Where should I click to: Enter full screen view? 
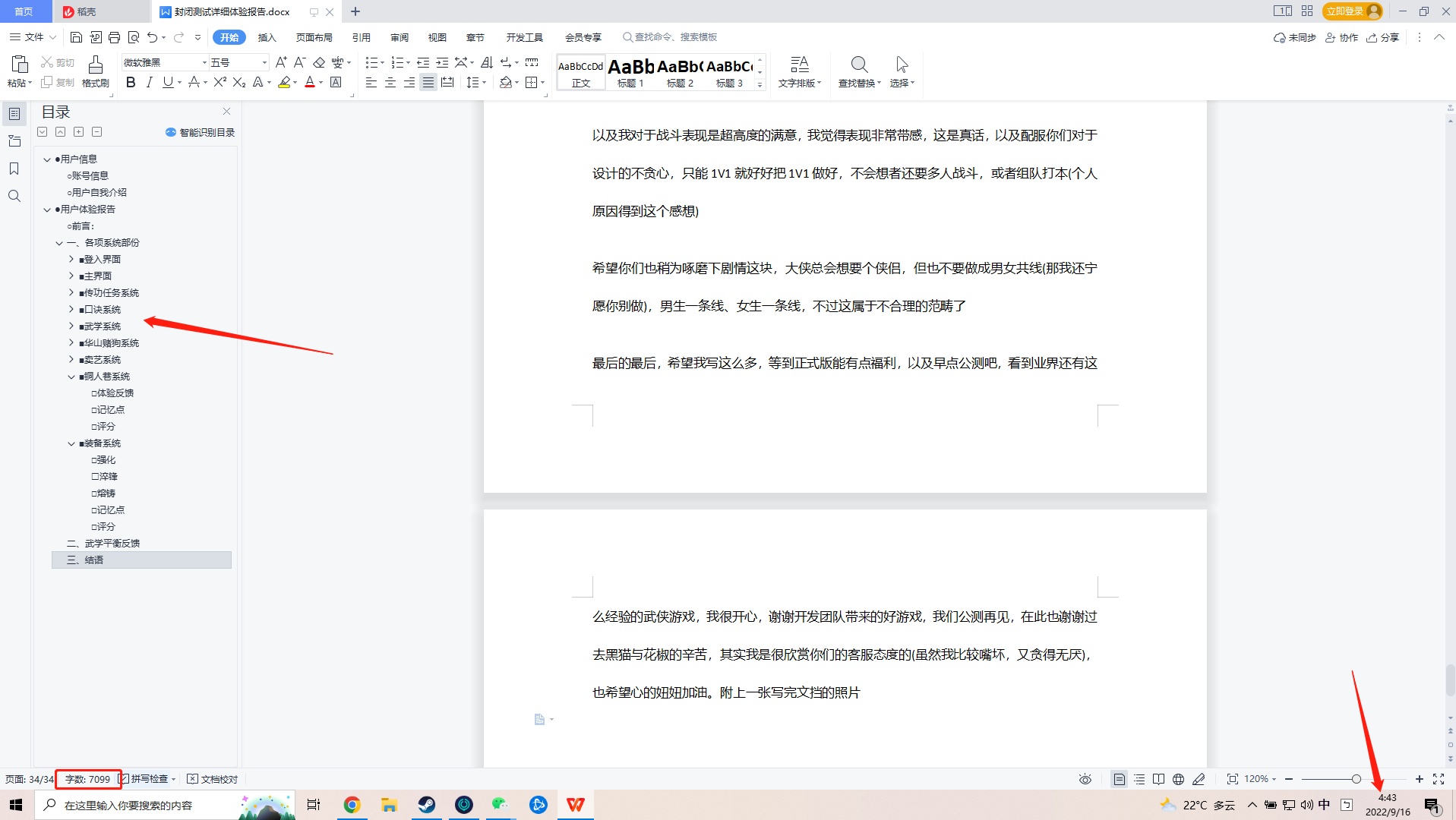point(1439,779)
